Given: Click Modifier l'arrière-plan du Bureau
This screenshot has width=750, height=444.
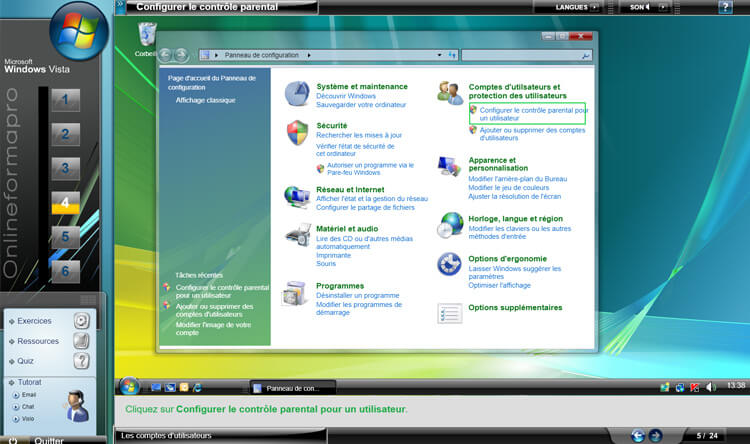Looking at the screenshot, I should coord(518,179).
